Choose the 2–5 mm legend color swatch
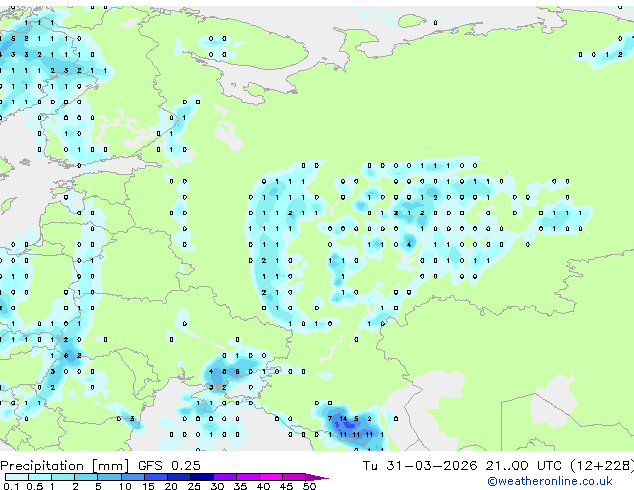The image size is (634, 490). (x=86, y=477)
